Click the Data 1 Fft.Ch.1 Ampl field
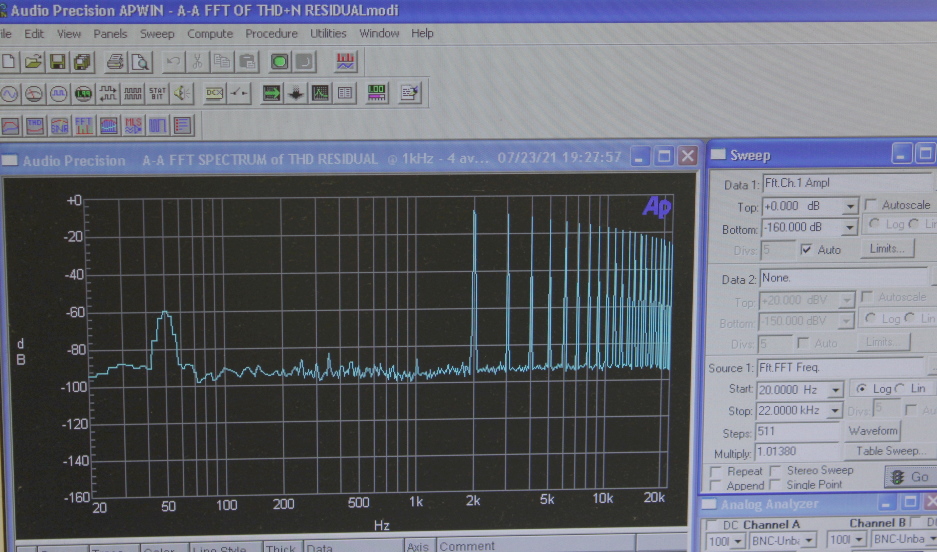Viewport: 937px width, 552px height. (847, 183)
